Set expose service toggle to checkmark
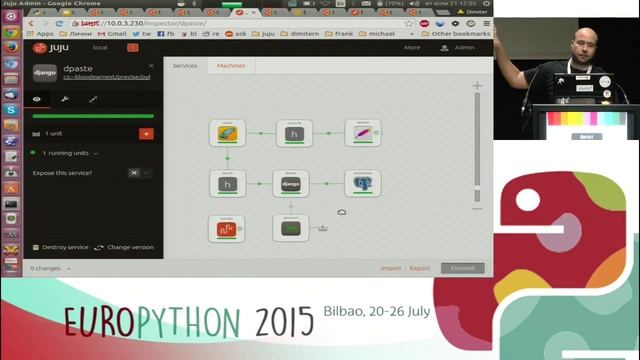This screenshot has height=360, width=640. coord(147,173)
